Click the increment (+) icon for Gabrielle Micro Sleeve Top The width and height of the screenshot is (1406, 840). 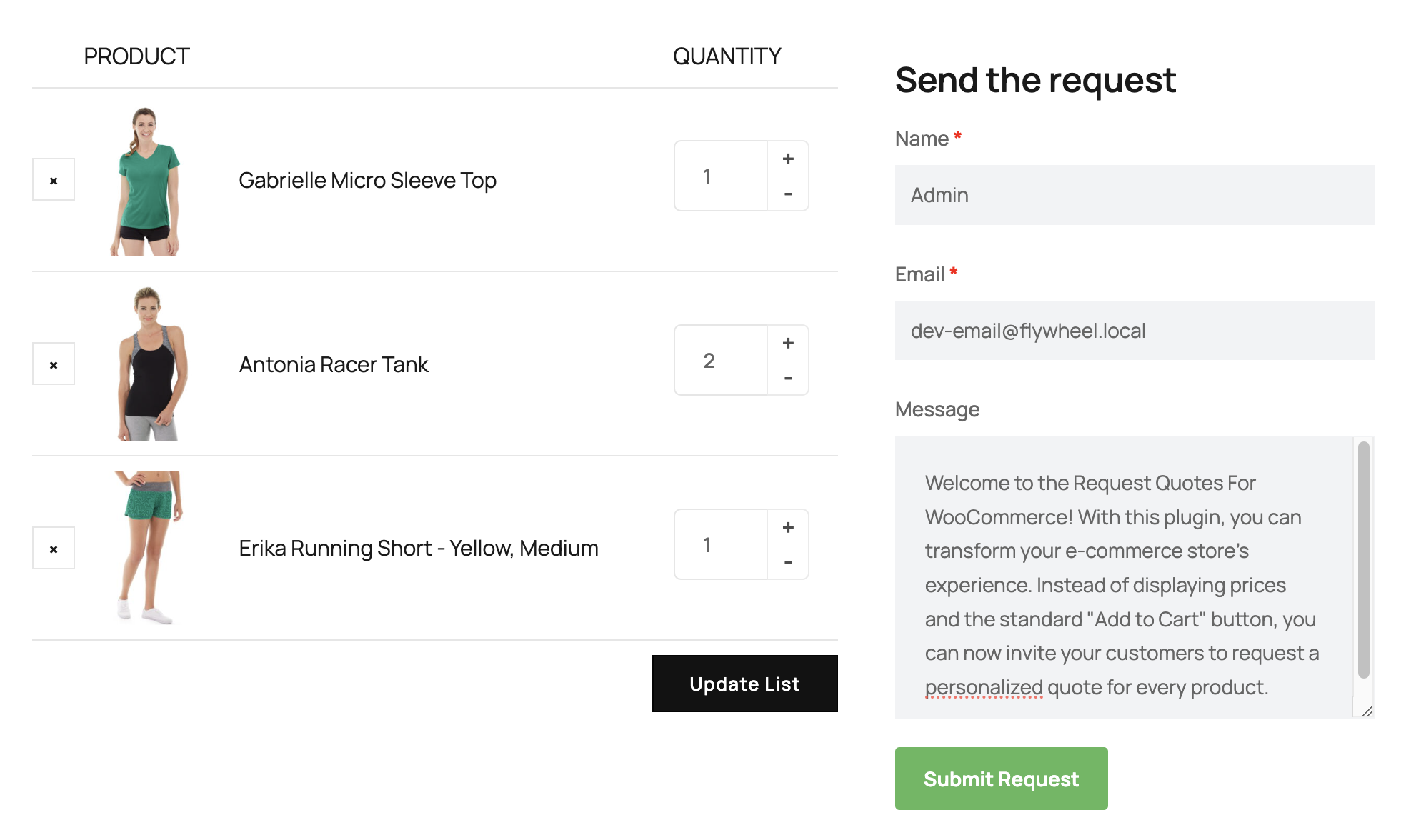[x=788, y=158]
